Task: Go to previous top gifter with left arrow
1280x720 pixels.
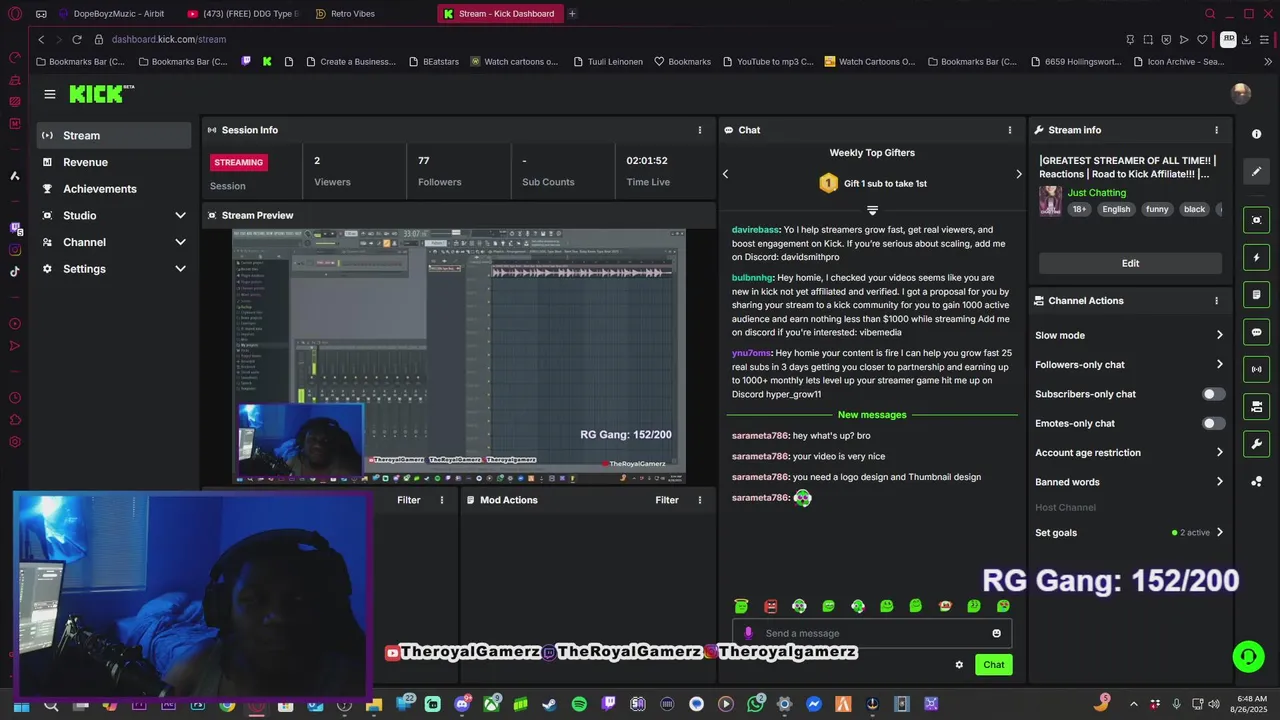Action: click(726, 174)
